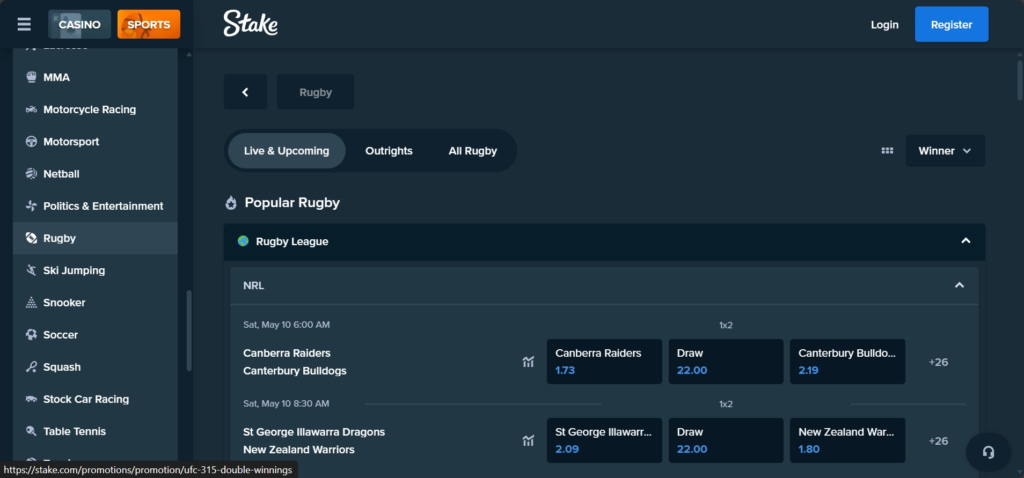Click the sidebar vertical scrollbar
Screen dimensions: 1024x478
[x=189, y=331]
